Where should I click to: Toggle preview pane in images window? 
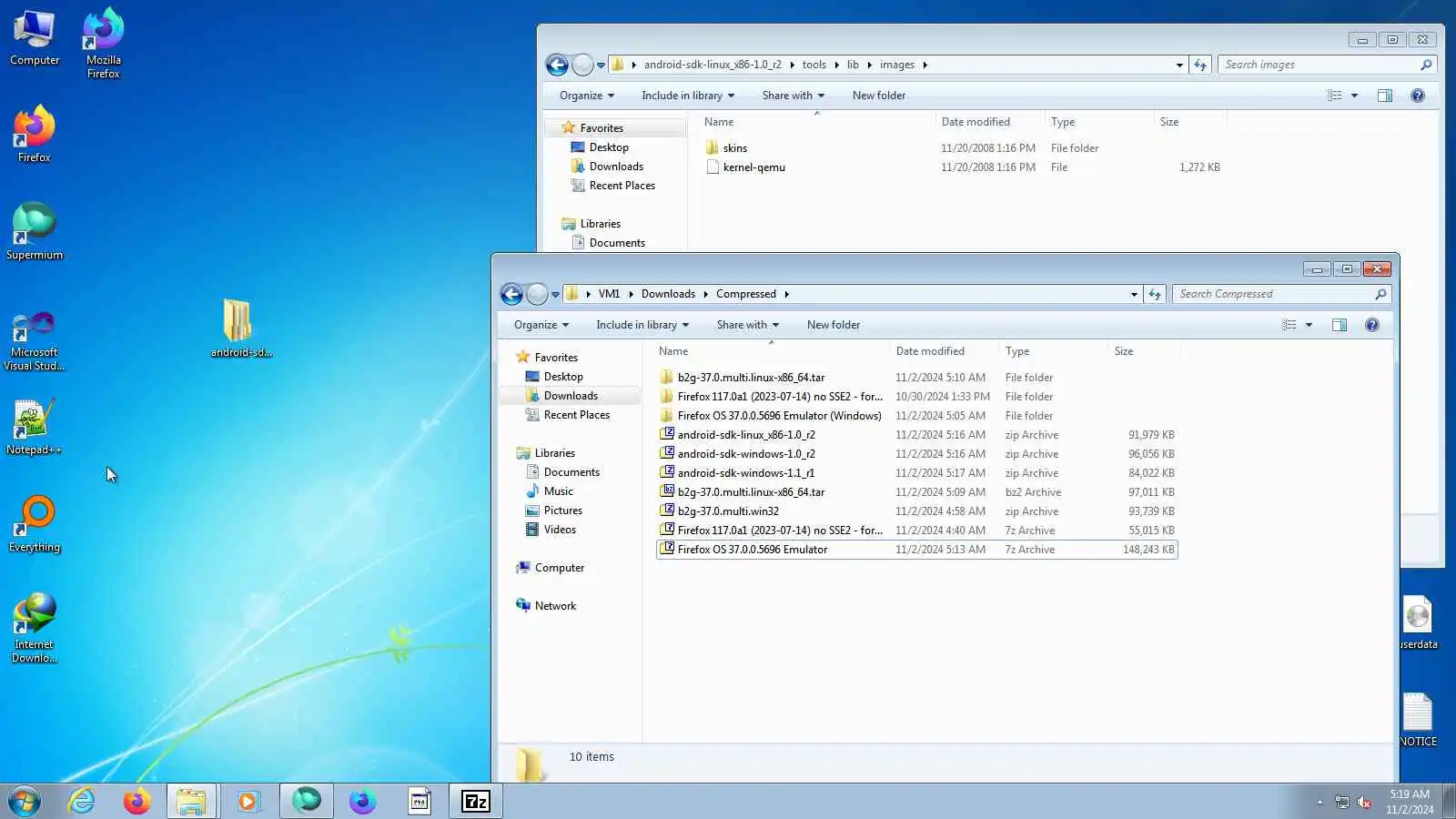(x=1385, y=96)
